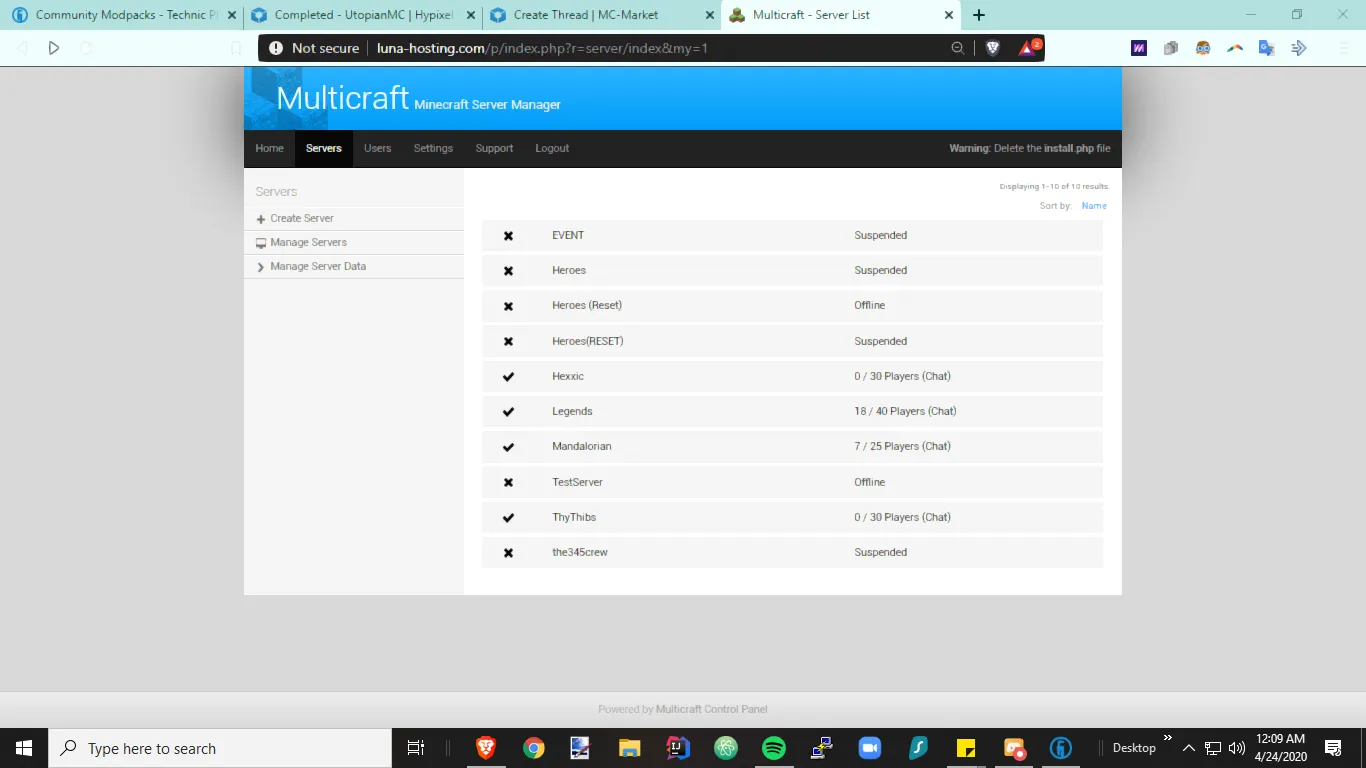Screen dimensions: 1366x768
Task: Open IntelliJ IDEA from the taskbar
Action: [678, 748]
